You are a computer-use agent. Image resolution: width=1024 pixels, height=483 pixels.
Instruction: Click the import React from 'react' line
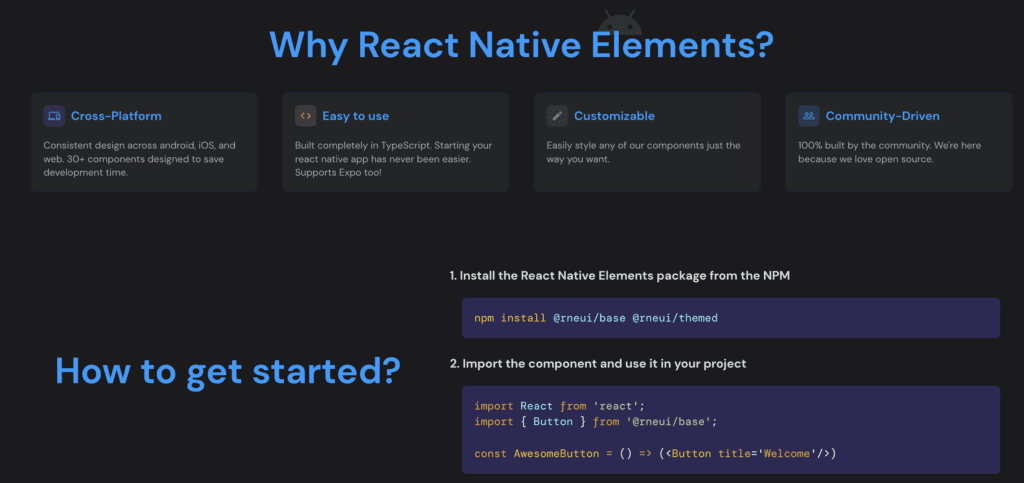[x=560, y=406]
